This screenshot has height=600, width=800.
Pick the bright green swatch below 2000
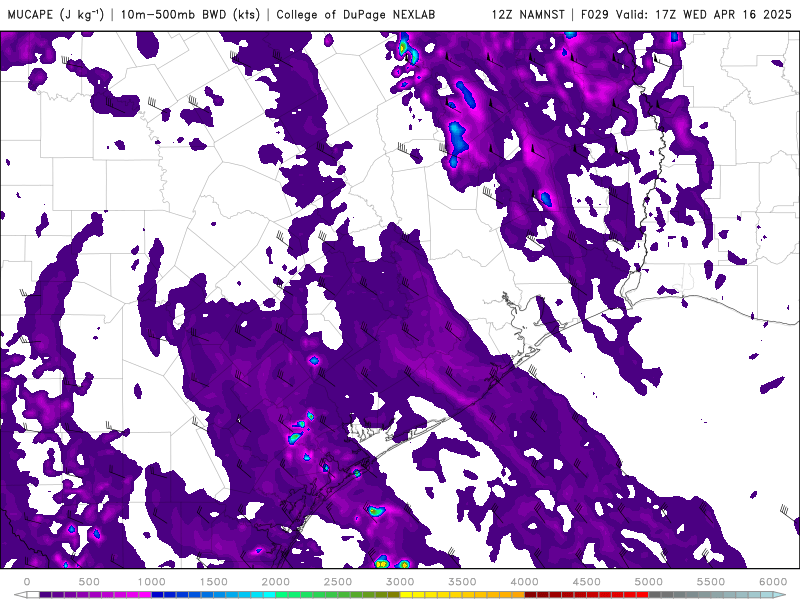pos(282,595)
